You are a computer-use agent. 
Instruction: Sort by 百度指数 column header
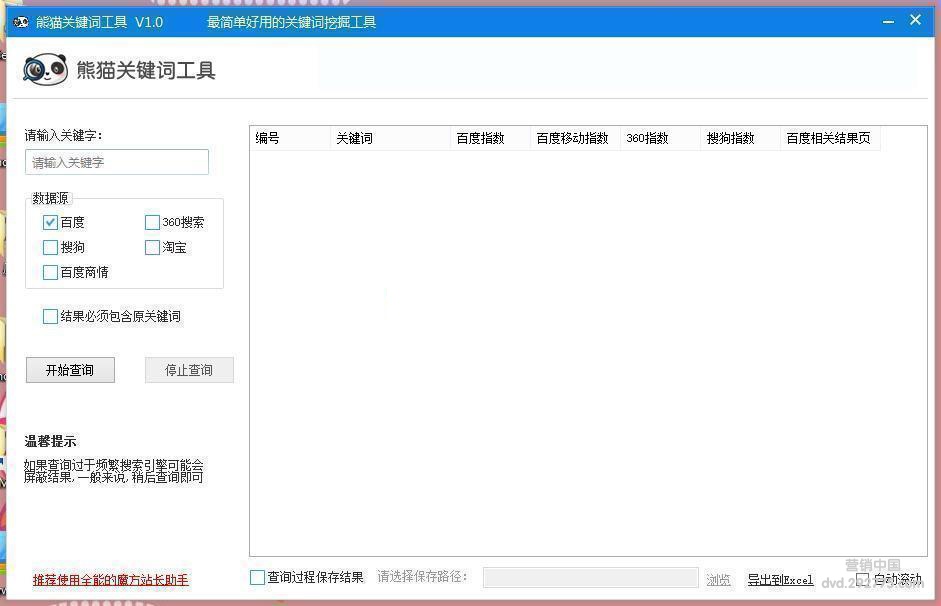[490, 138]
